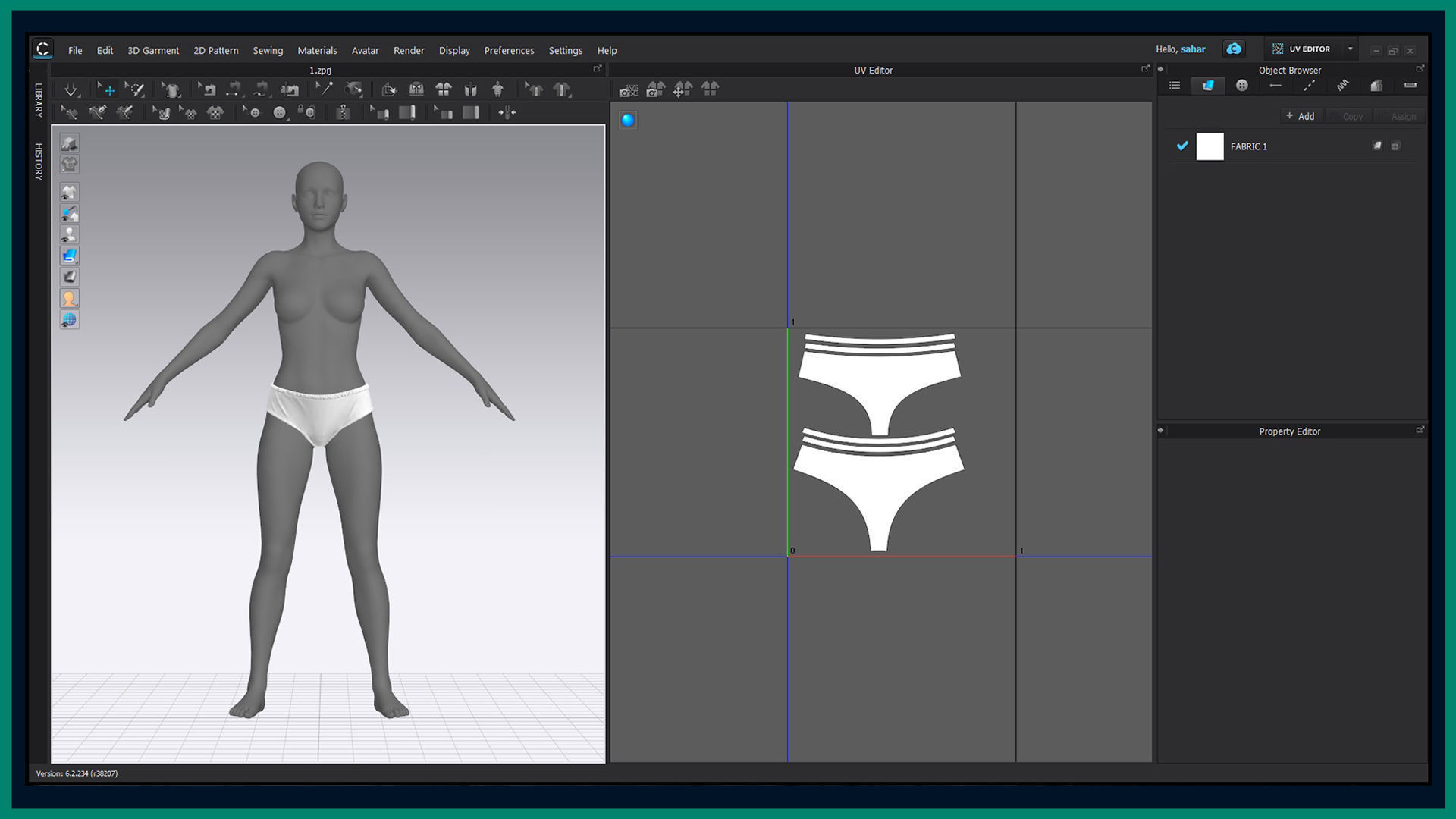Viewport: 1456px width, 819px height.
Task: Click the sahar username link
Action: pyautogui.click(x=1193, y=49)
